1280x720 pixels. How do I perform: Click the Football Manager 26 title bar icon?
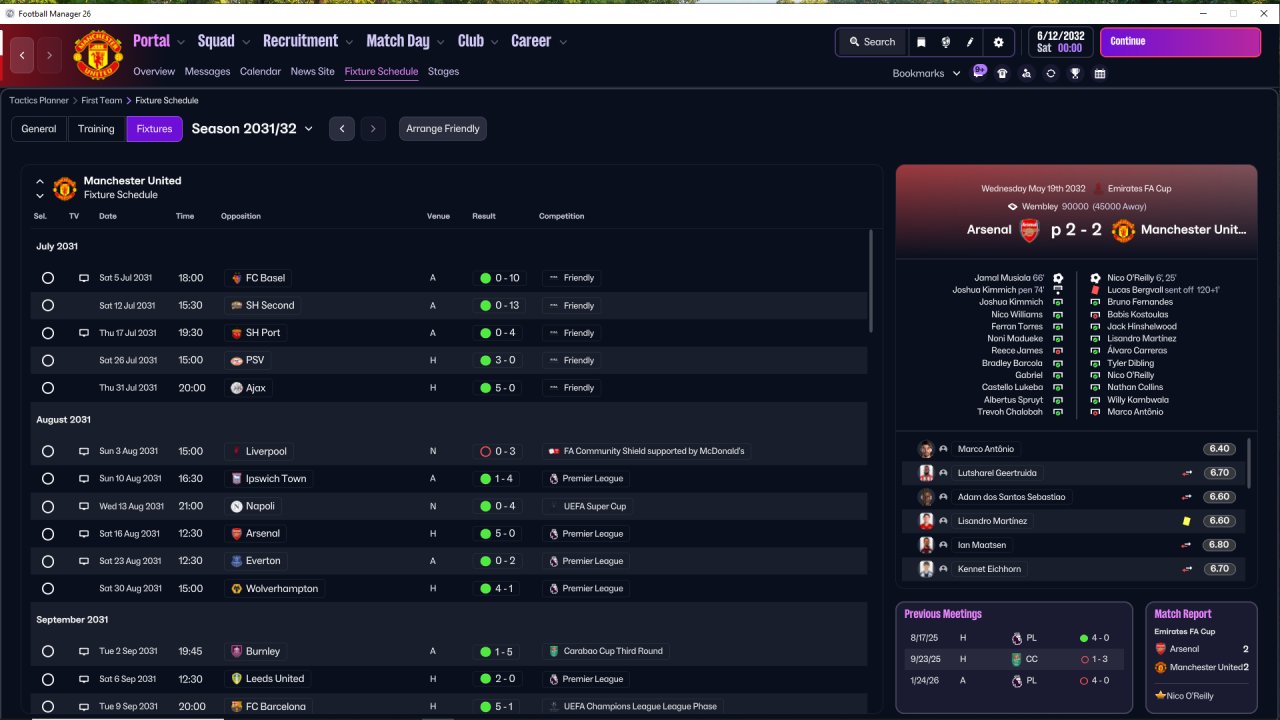click(10, 13)
